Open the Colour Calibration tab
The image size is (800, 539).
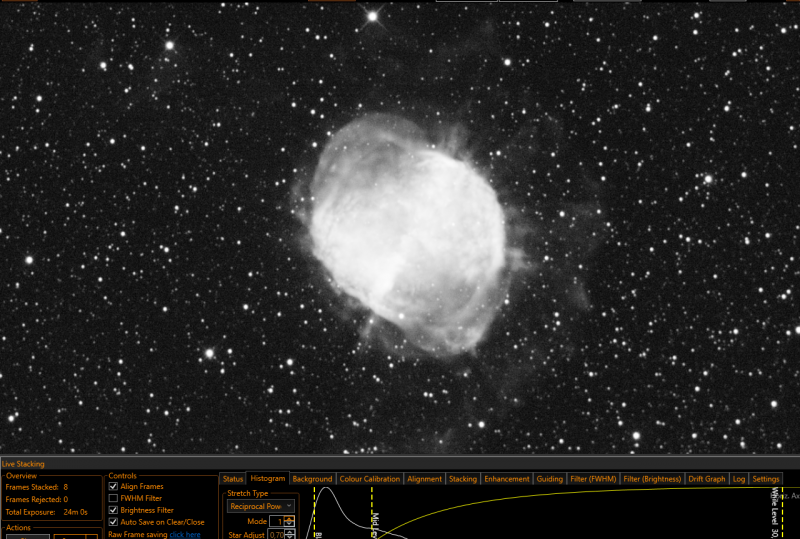(370, 479)
